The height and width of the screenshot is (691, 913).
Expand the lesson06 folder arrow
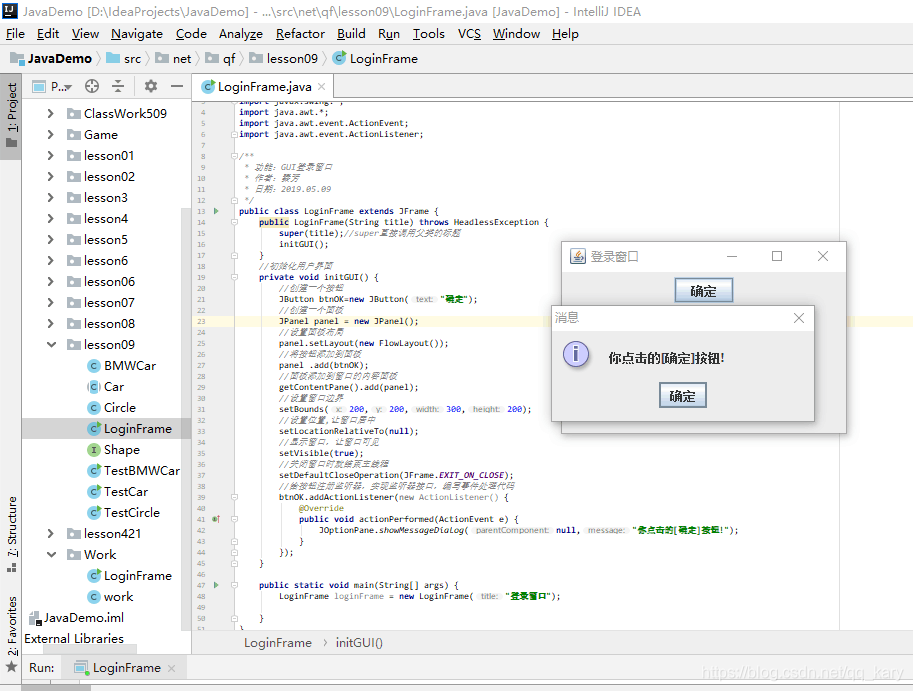(x=51, y=282)
